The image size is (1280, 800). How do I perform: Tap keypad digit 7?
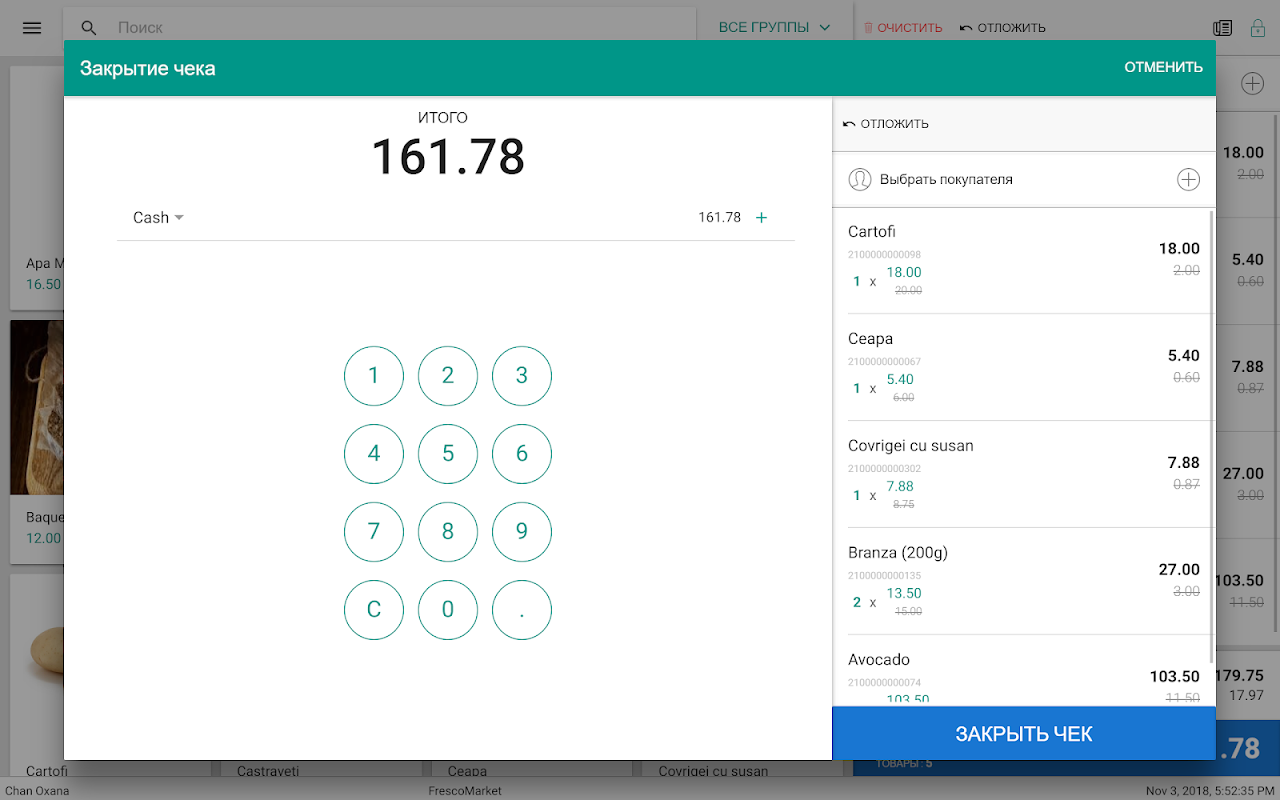(374, 532)
